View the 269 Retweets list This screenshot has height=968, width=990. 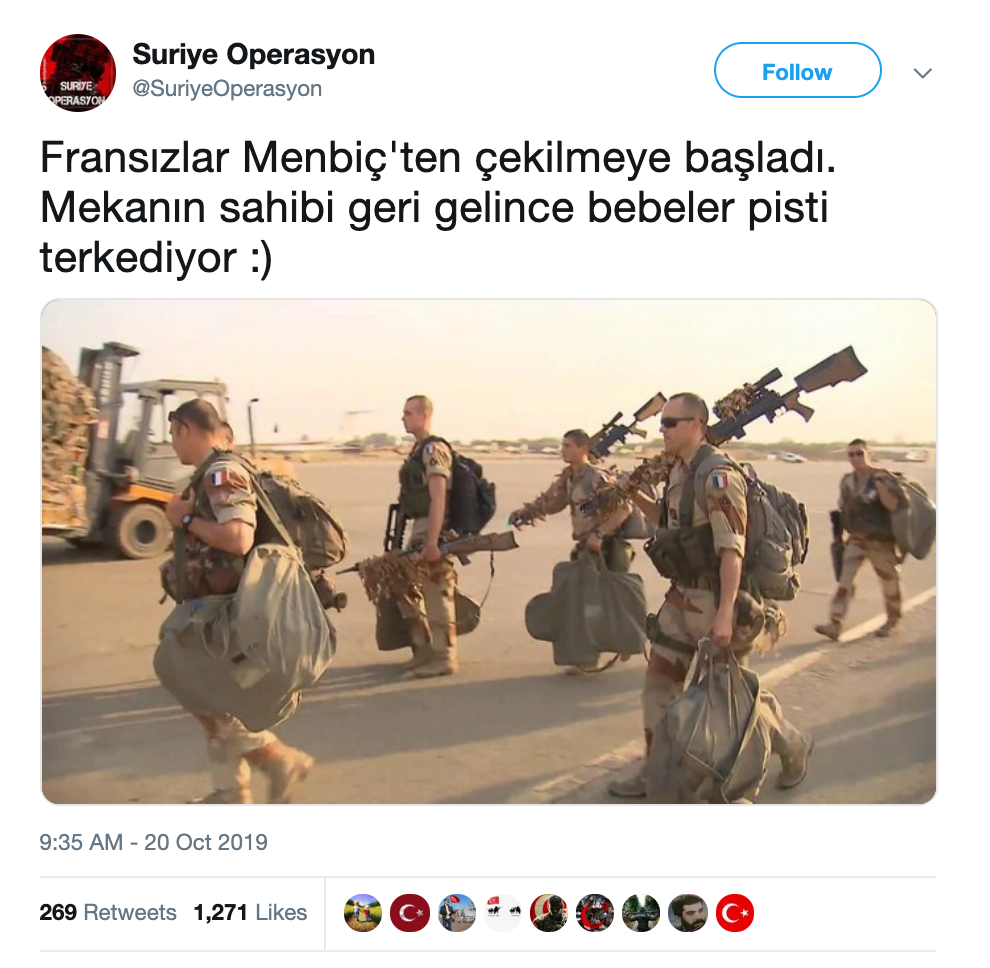pos(108,912)
